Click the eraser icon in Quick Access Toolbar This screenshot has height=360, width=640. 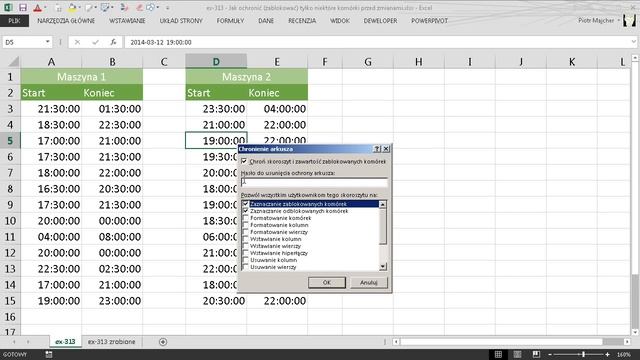[139, 7]
